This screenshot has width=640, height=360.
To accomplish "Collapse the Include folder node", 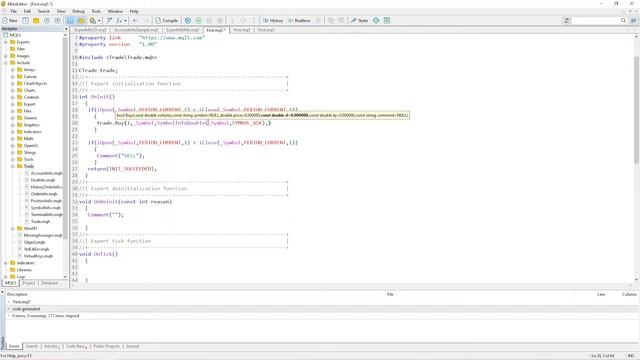I will point(6,63).
